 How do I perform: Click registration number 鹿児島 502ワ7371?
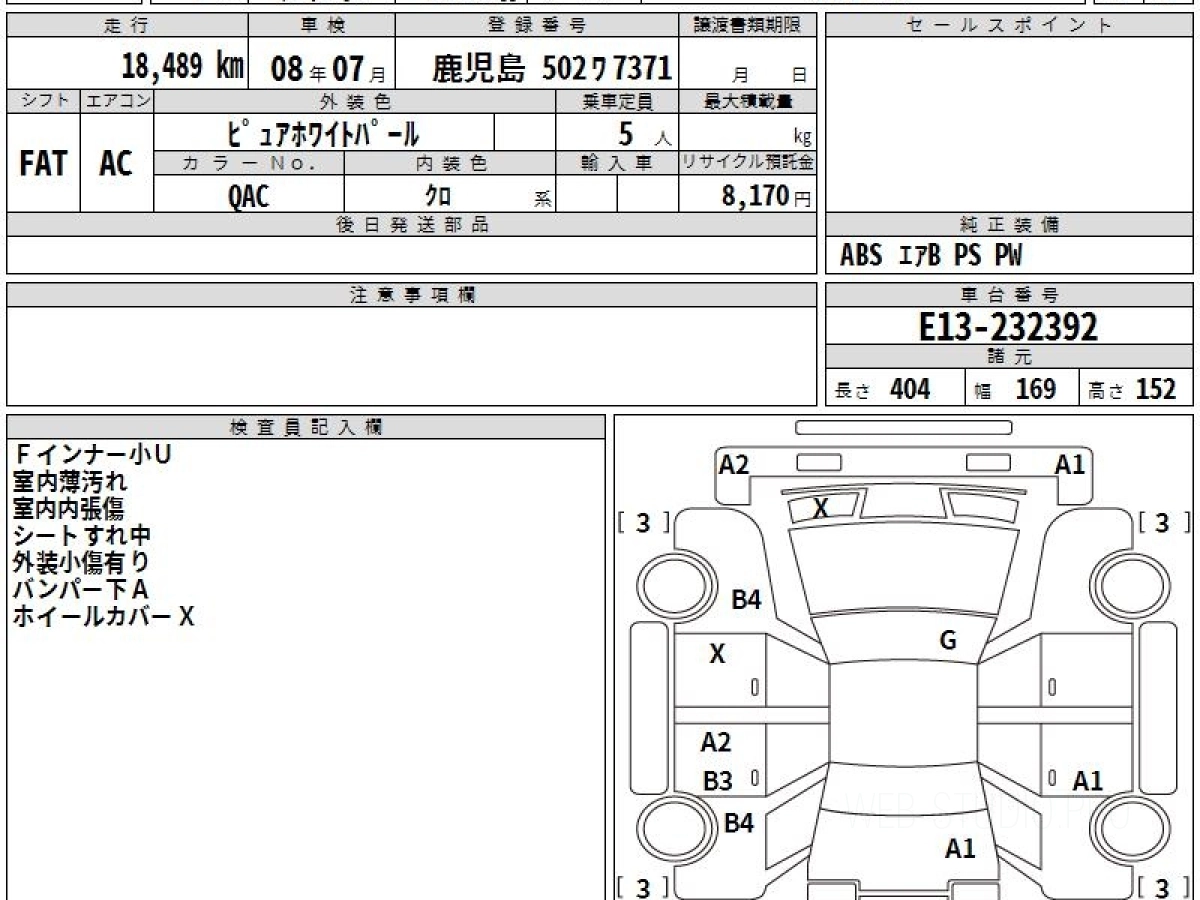point(552,68)
